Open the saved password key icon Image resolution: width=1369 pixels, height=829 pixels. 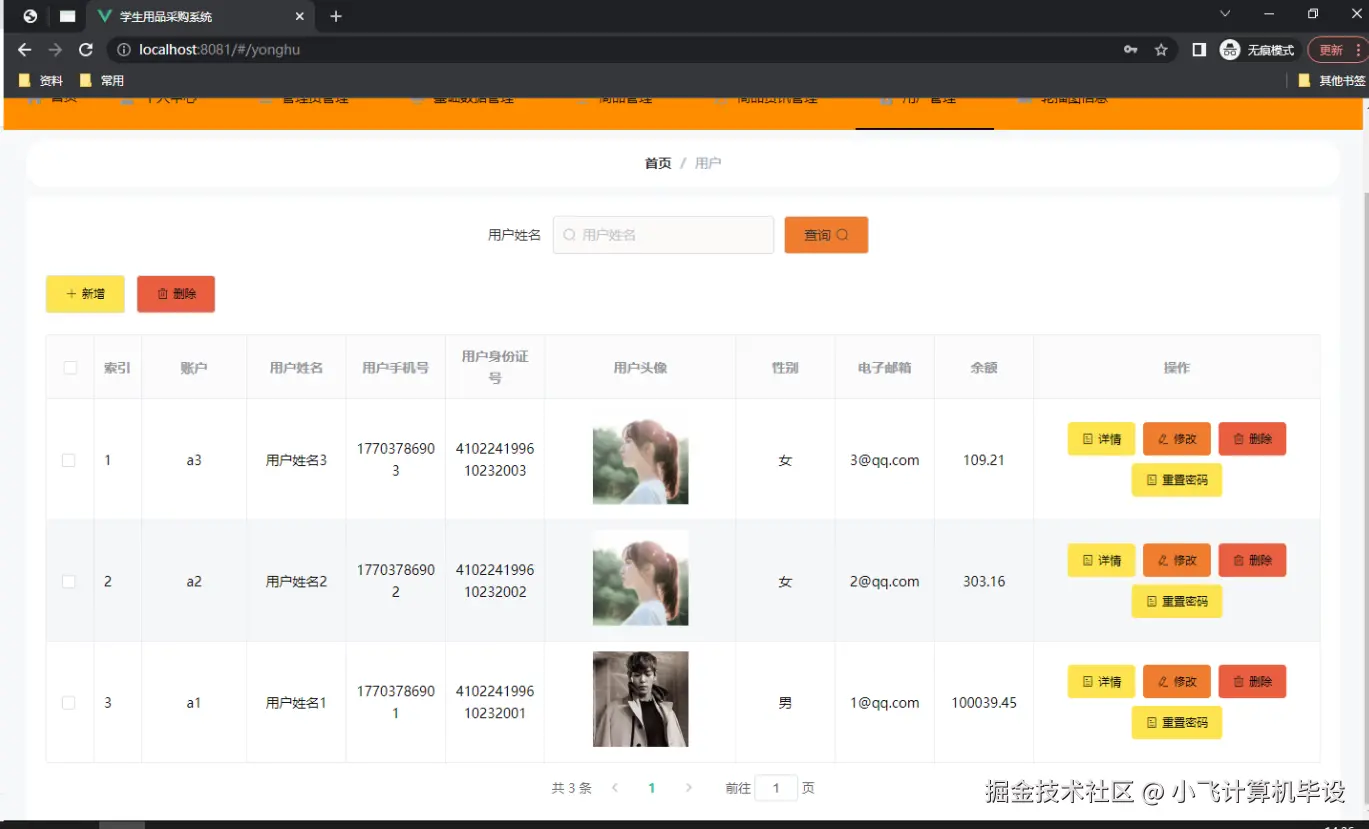[1131, 50]
